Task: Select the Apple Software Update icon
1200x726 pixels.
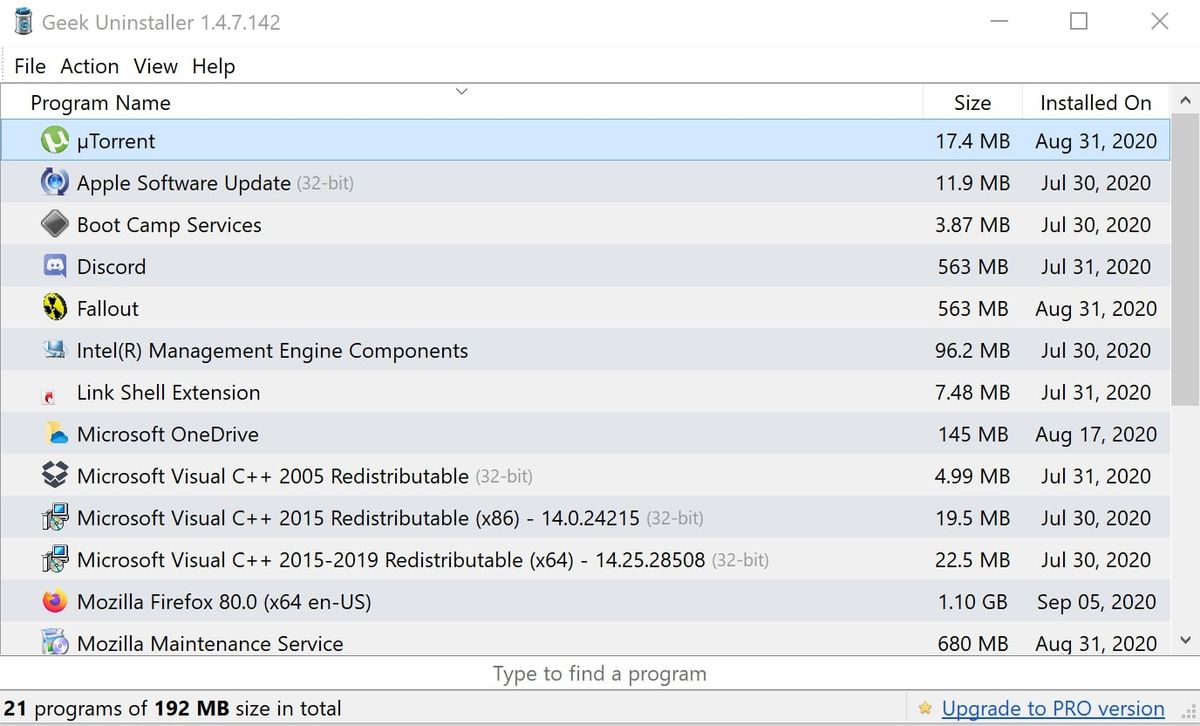Action: [x=54, y=183]
